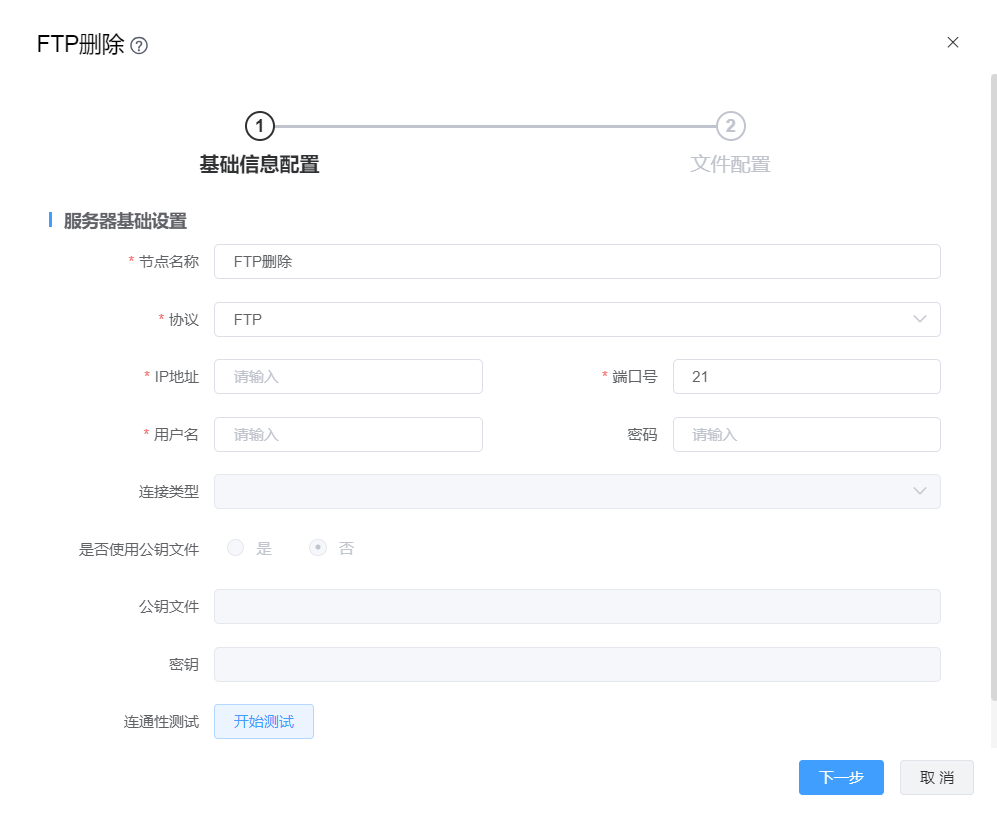The image size is (997, 816).
Task: Start connectivity test with 开始测试
Action: click(x=264, y=721)
